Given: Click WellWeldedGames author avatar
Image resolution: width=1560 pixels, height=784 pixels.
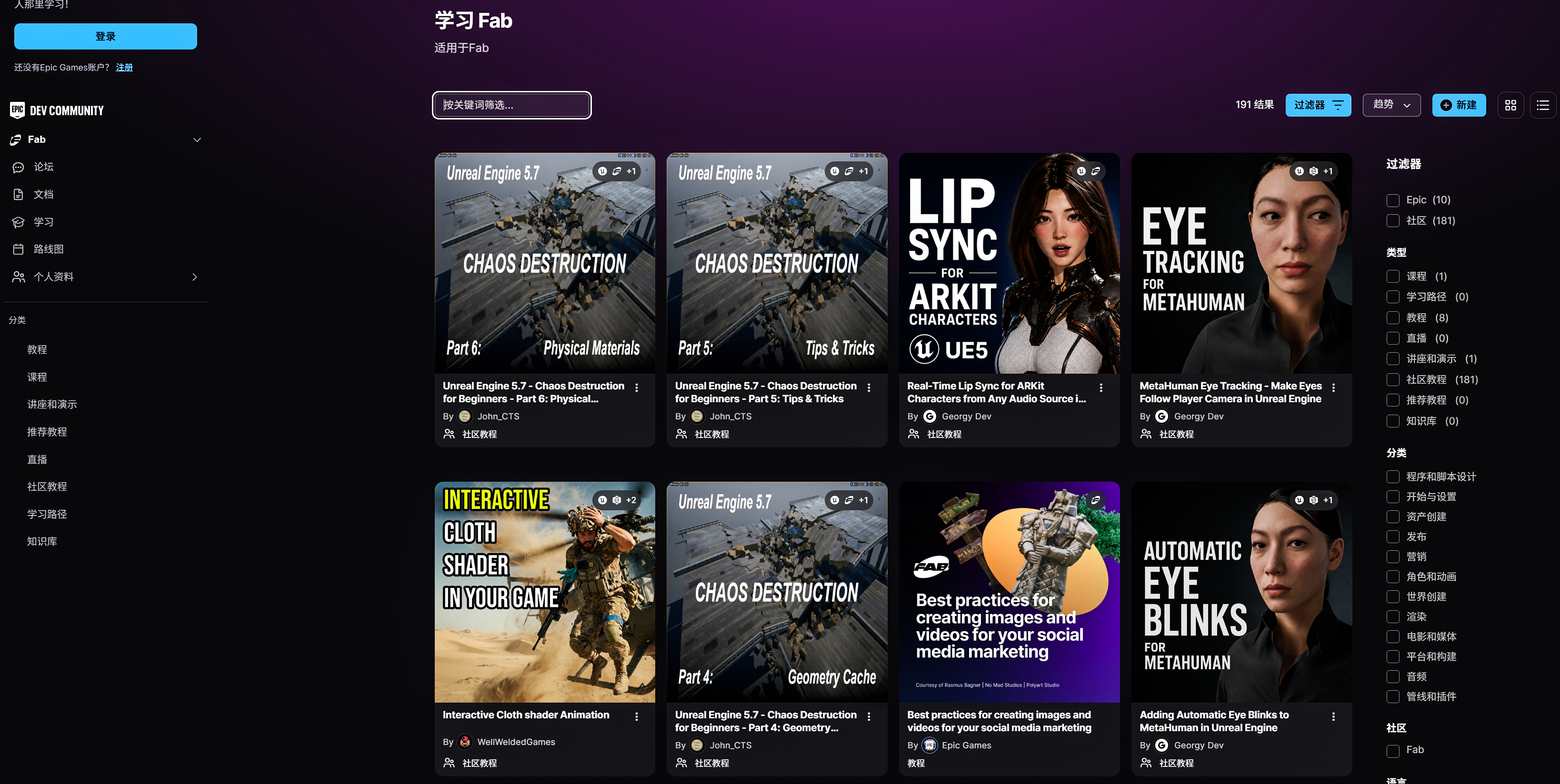Looking at the screenshot, I should (465, 742).
